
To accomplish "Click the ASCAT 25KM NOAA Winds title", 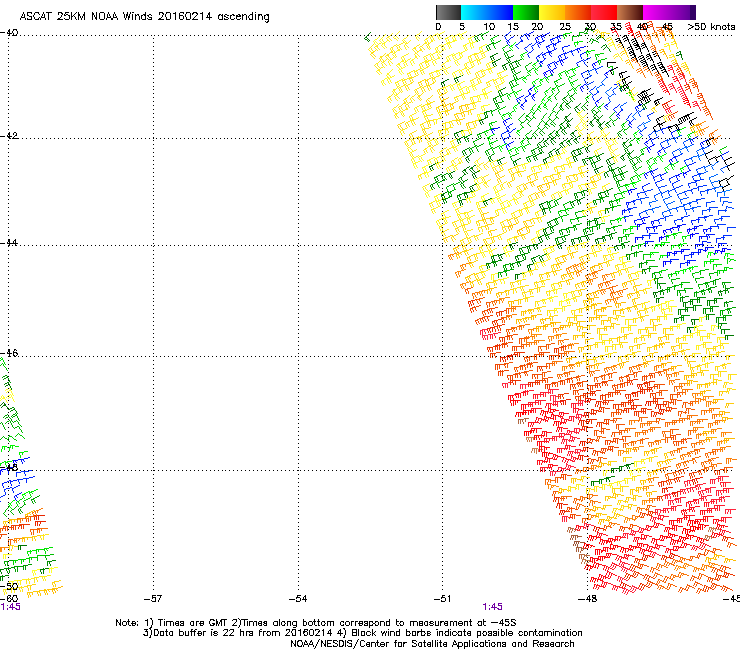I will 144,17.
